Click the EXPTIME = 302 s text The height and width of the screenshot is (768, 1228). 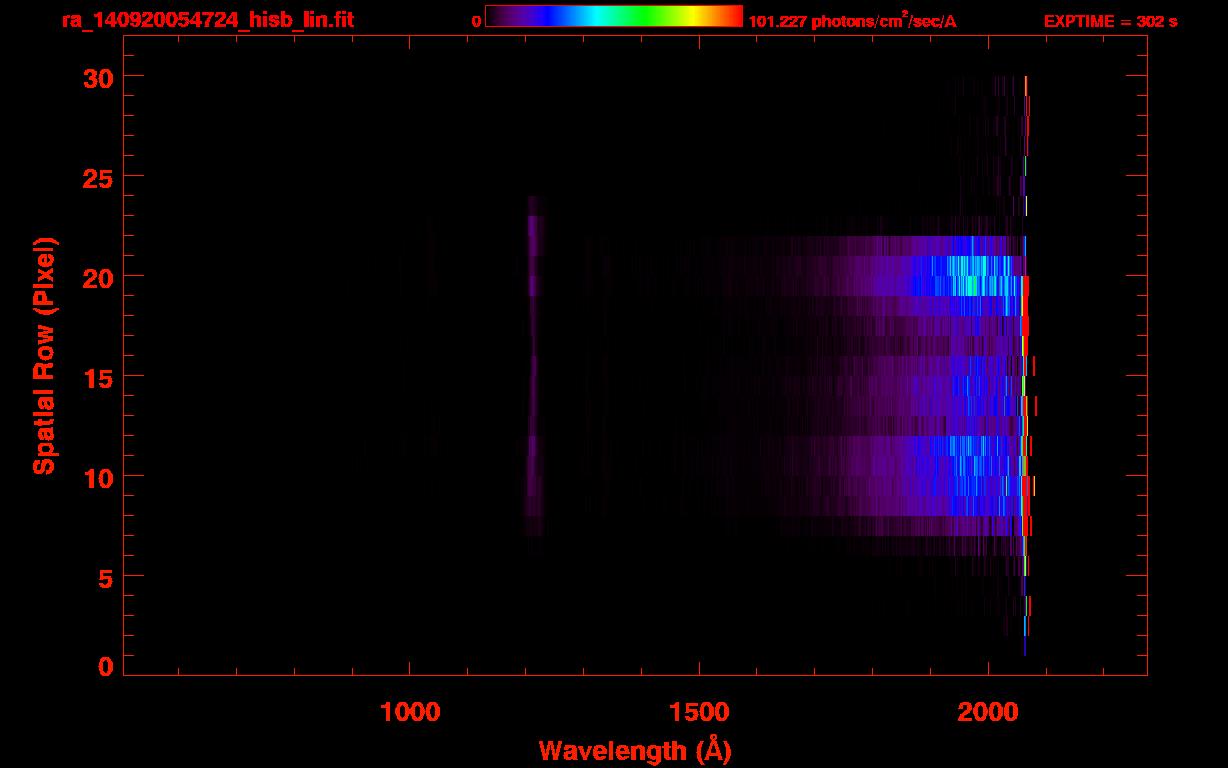click(x=1110, y=21)
